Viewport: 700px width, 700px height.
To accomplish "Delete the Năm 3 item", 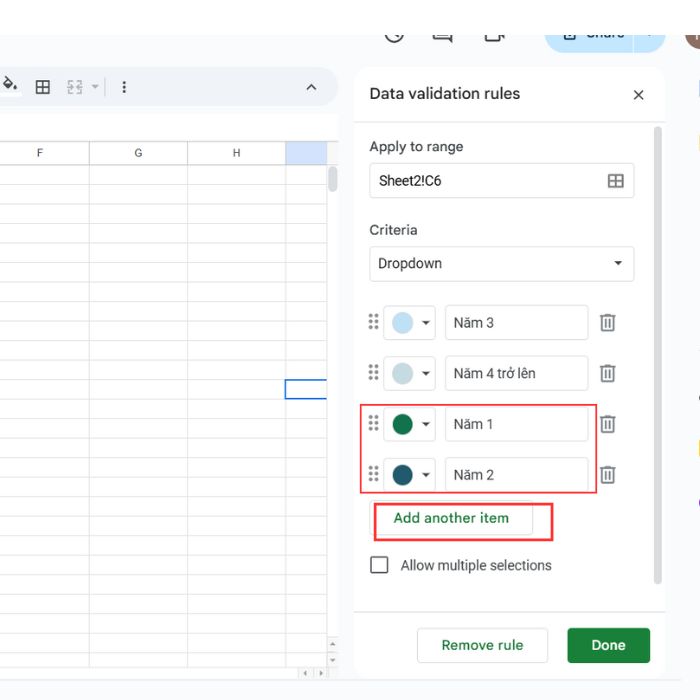I will click(x=608, y=322).
